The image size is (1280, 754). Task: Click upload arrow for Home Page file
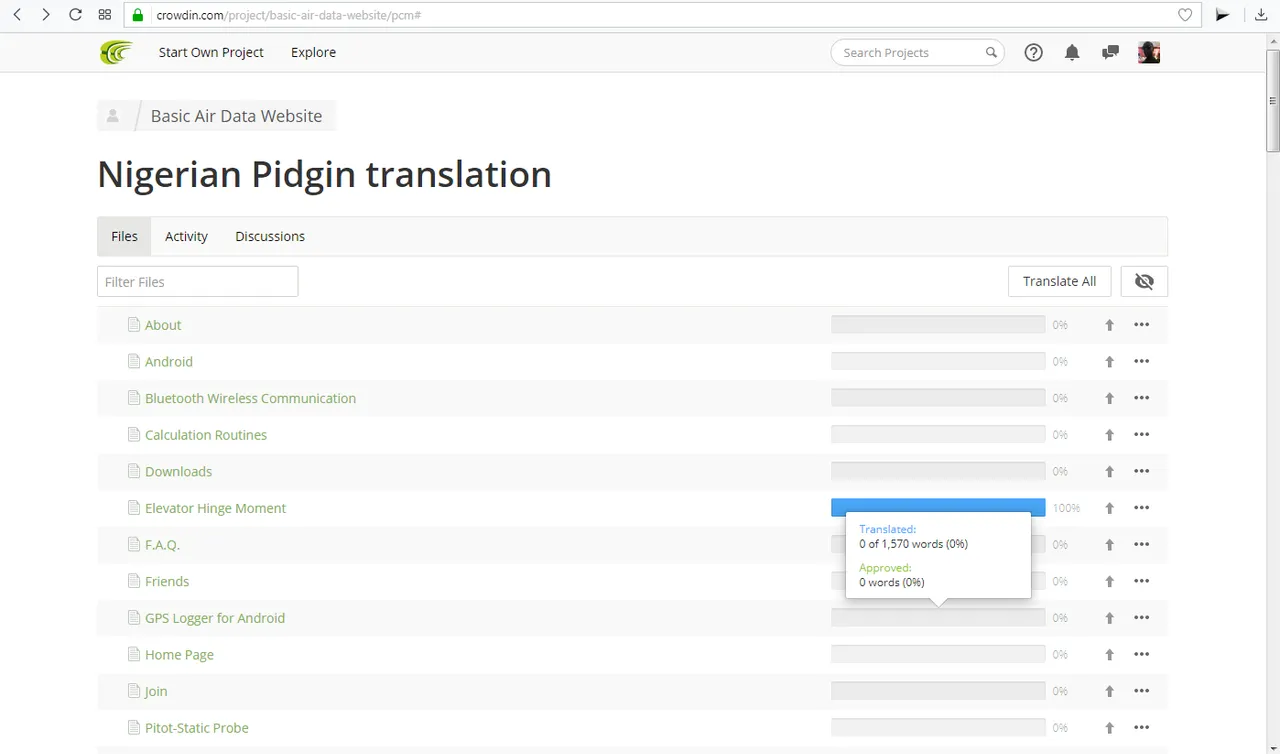point(1109,655)
